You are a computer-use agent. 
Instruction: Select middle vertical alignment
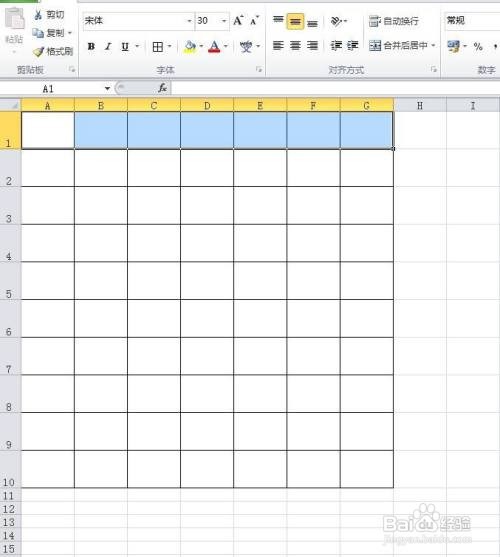click(295, 22)
